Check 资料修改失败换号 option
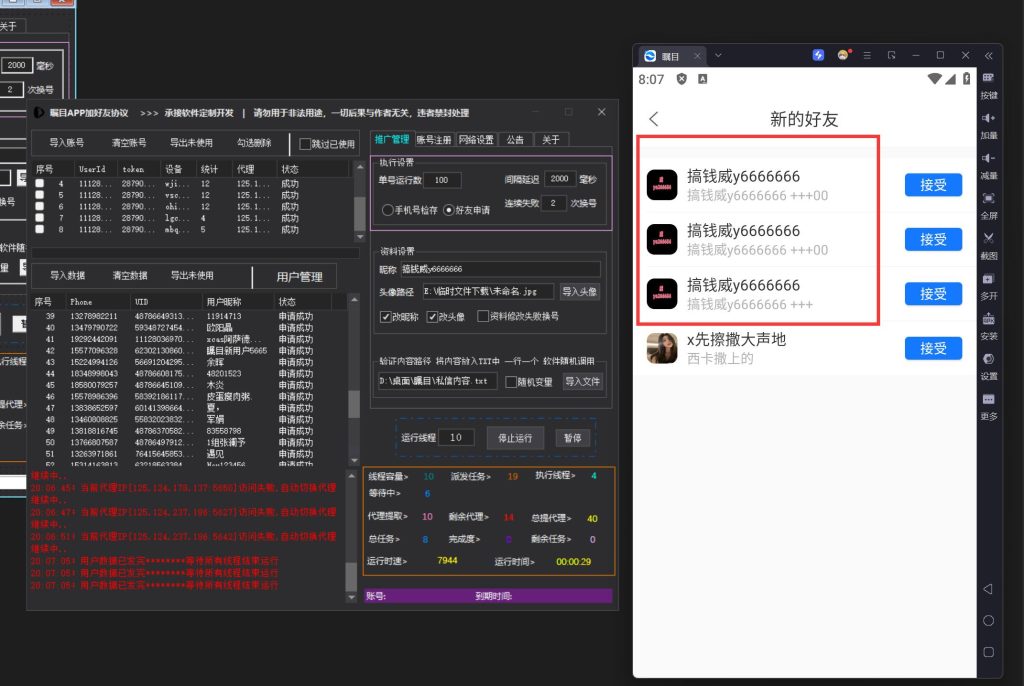The width and height of the screenshot is (1024, 686). click(x=483, y=316)
